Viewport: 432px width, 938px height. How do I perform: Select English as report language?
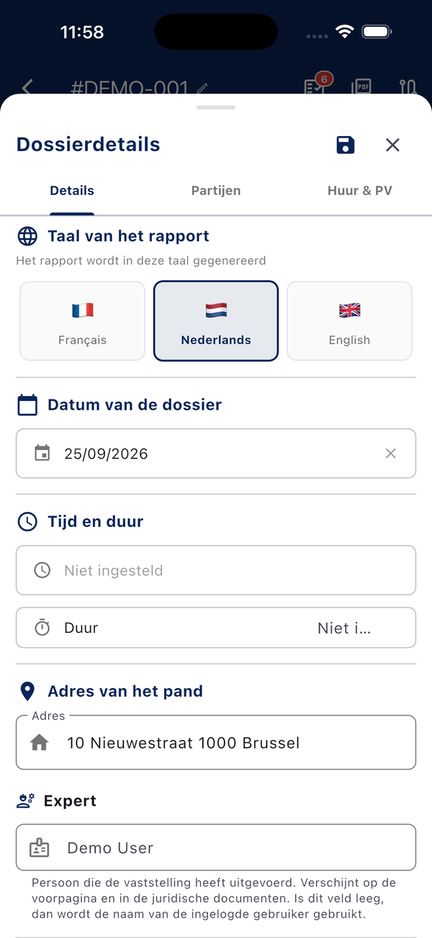coord(349,321)
